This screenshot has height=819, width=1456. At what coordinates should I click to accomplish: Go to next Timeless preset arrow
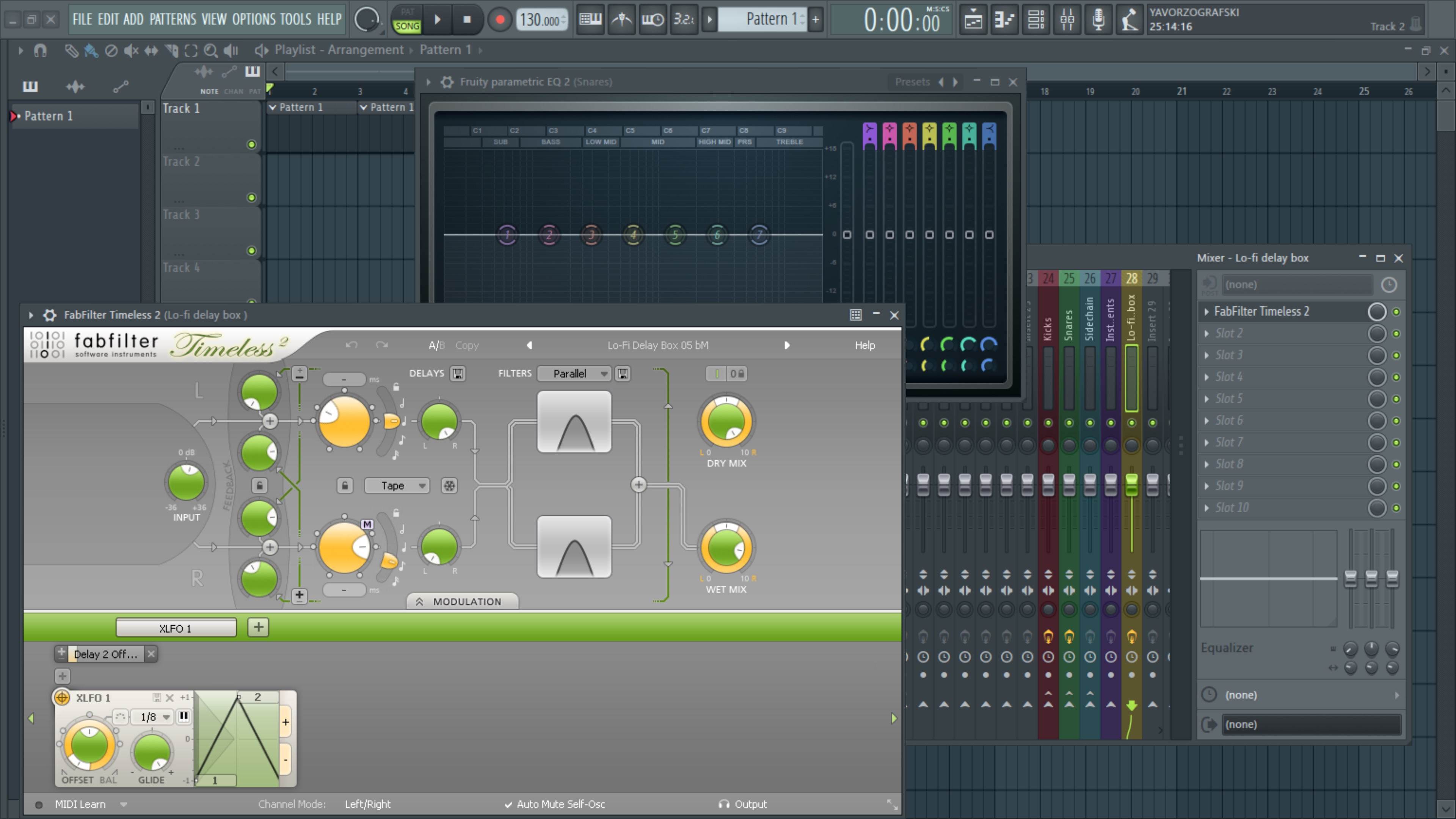[x=787, y=345]
